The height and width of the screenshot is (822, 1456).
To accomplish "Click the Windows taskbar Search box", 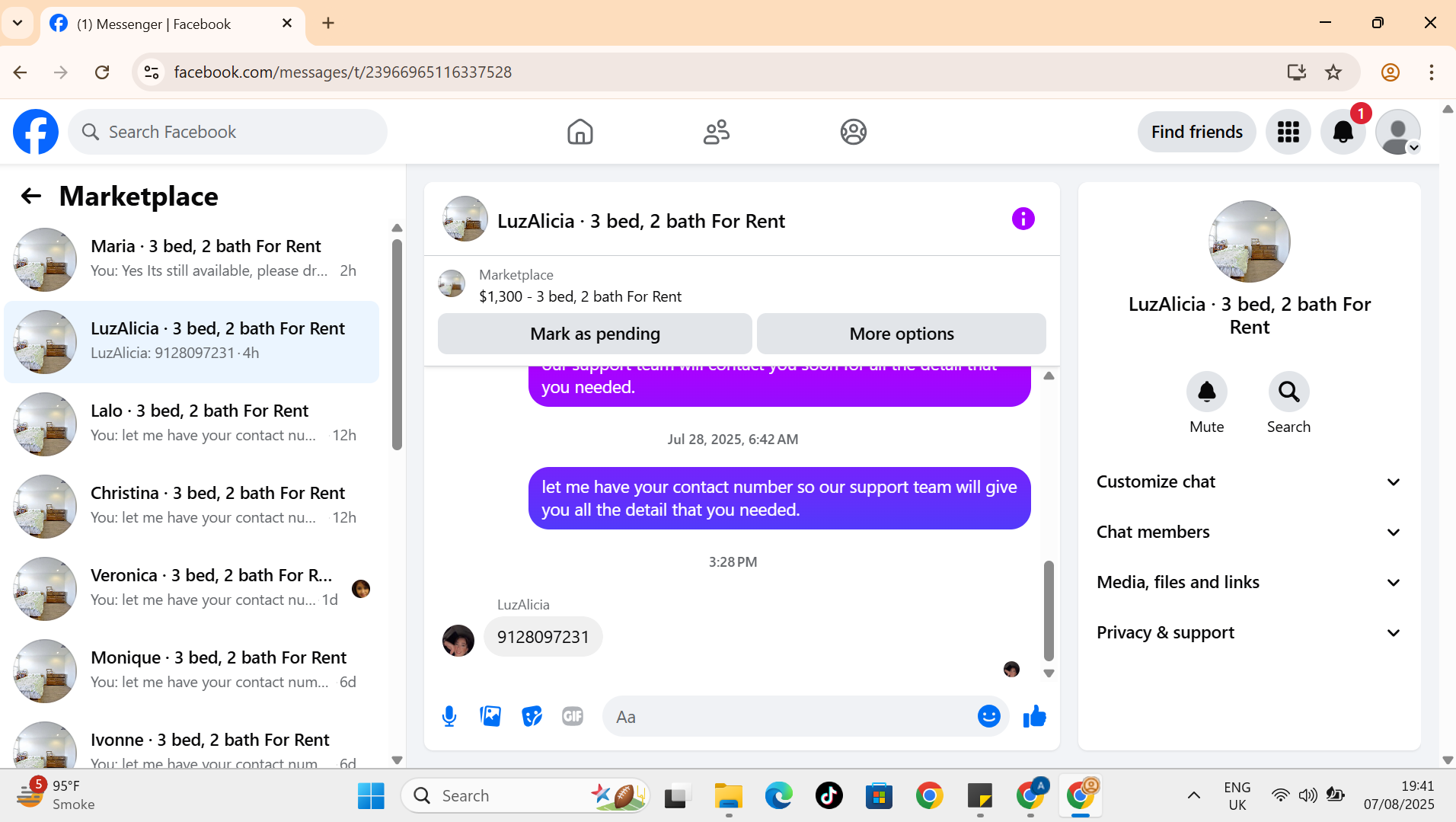I will coord(525,796).
